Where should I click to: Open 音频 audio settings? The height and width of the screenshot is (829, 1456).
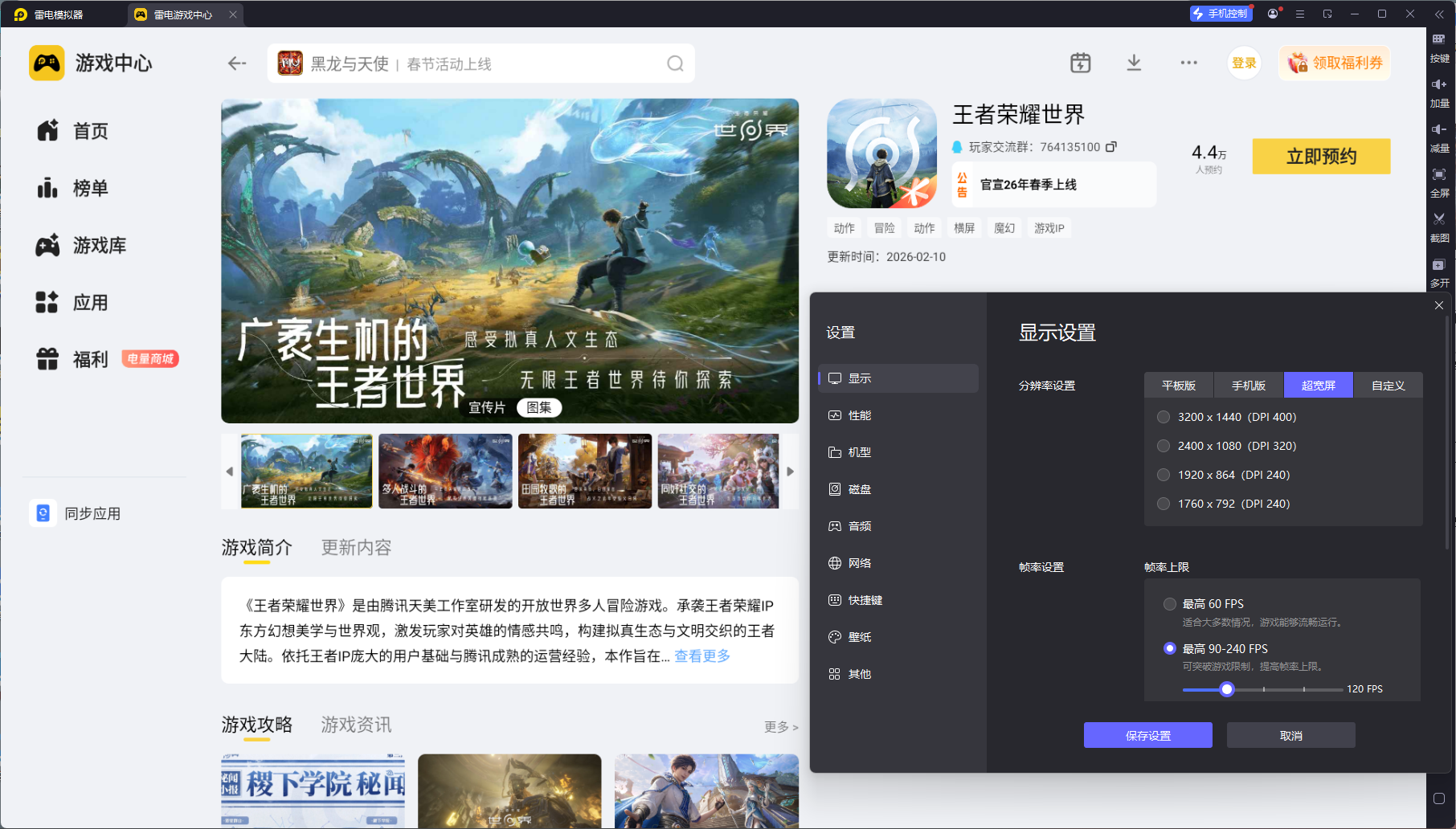[x=898, y=526]
